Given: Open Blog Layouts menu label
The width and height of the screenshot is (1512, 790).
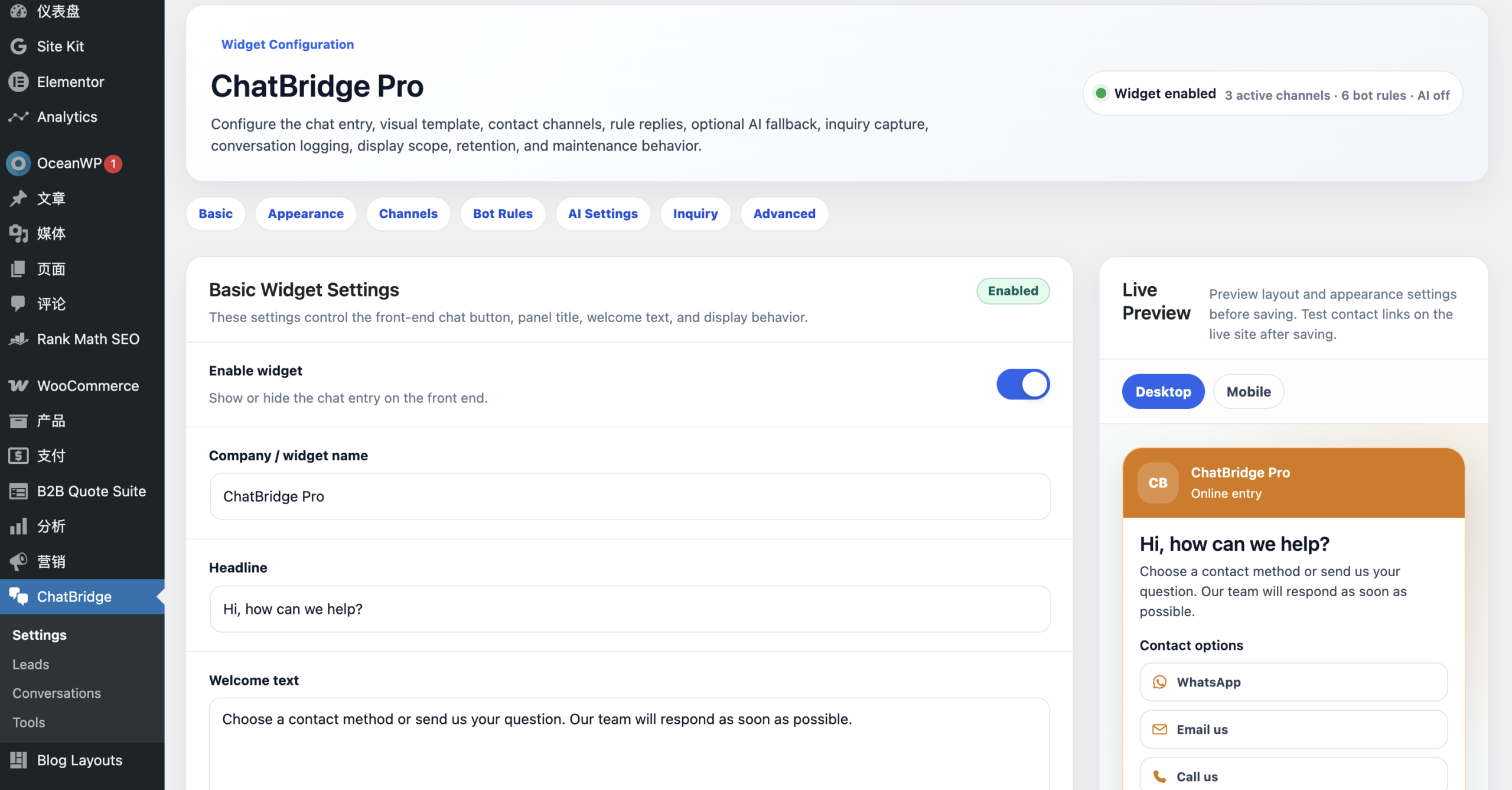Looking at the screenshot, I should (80, 760).
